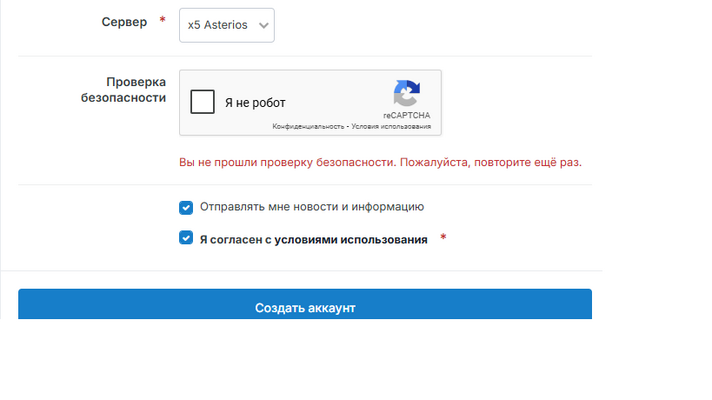This screenshot has height=400, width=712.
Task: Click the x5 Asterios selected value text
Action: click(217, 26)
